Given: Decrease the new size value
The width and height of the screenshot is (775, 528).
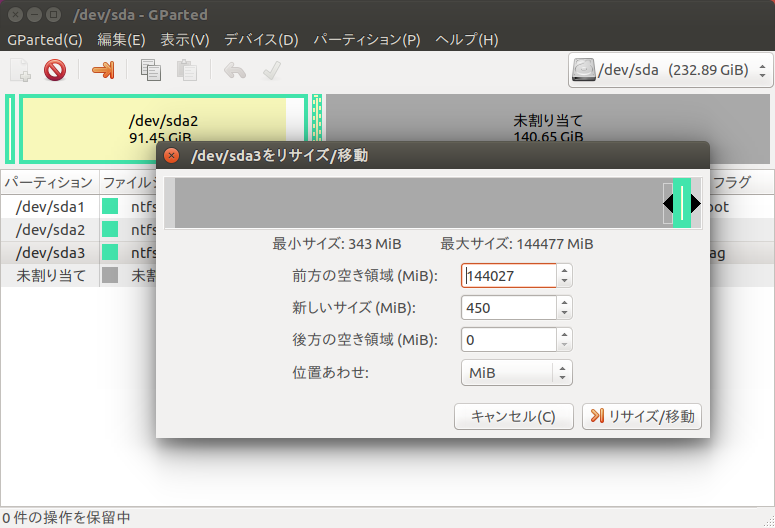Looking at the screenshot, I should pyautogui.click(x=564, y=313).
